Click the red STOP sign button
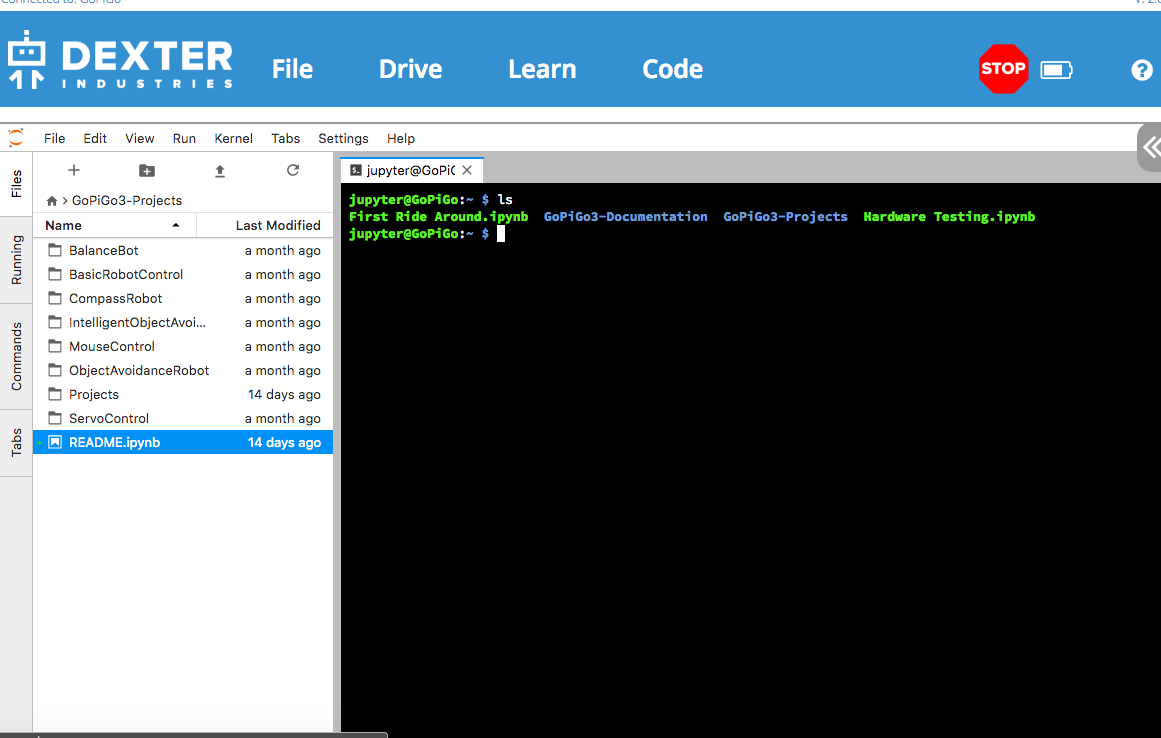 [1003, 69]
